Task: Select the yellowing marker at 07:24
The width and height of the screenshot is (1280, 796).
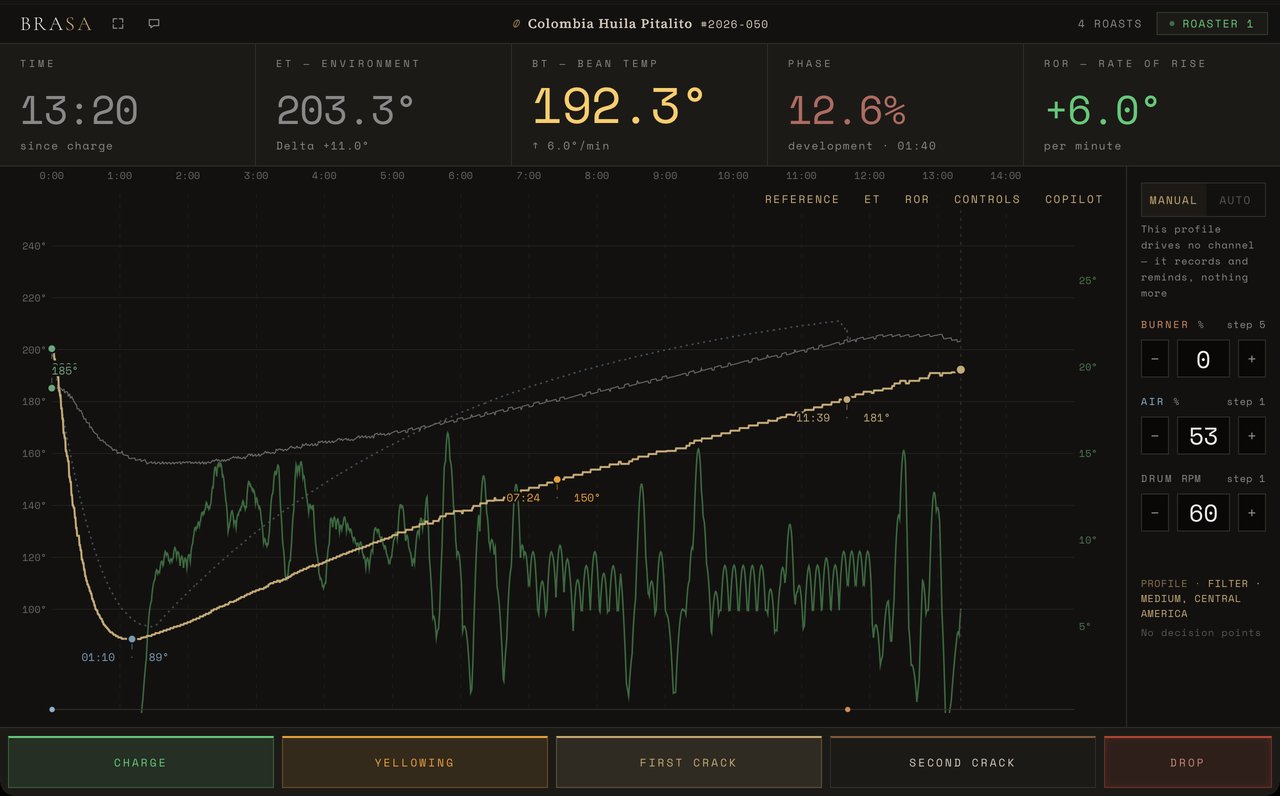Action: [557, 480]
